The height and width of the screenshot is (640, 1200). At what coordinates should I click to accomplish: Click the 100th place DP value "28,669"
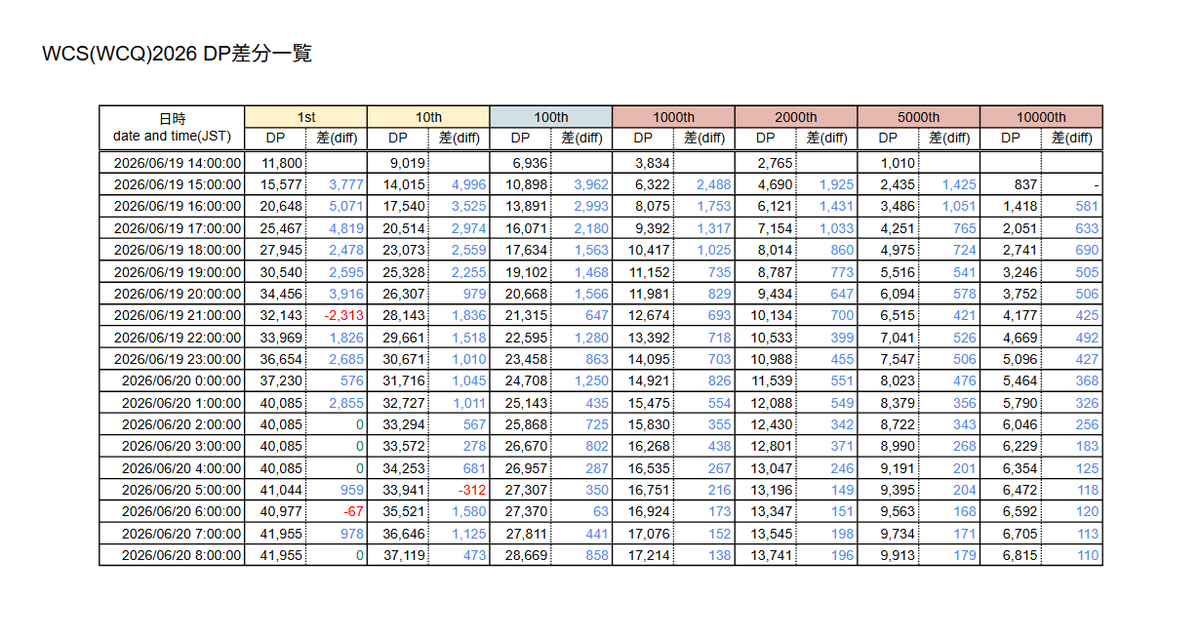(x=527, y=555)
